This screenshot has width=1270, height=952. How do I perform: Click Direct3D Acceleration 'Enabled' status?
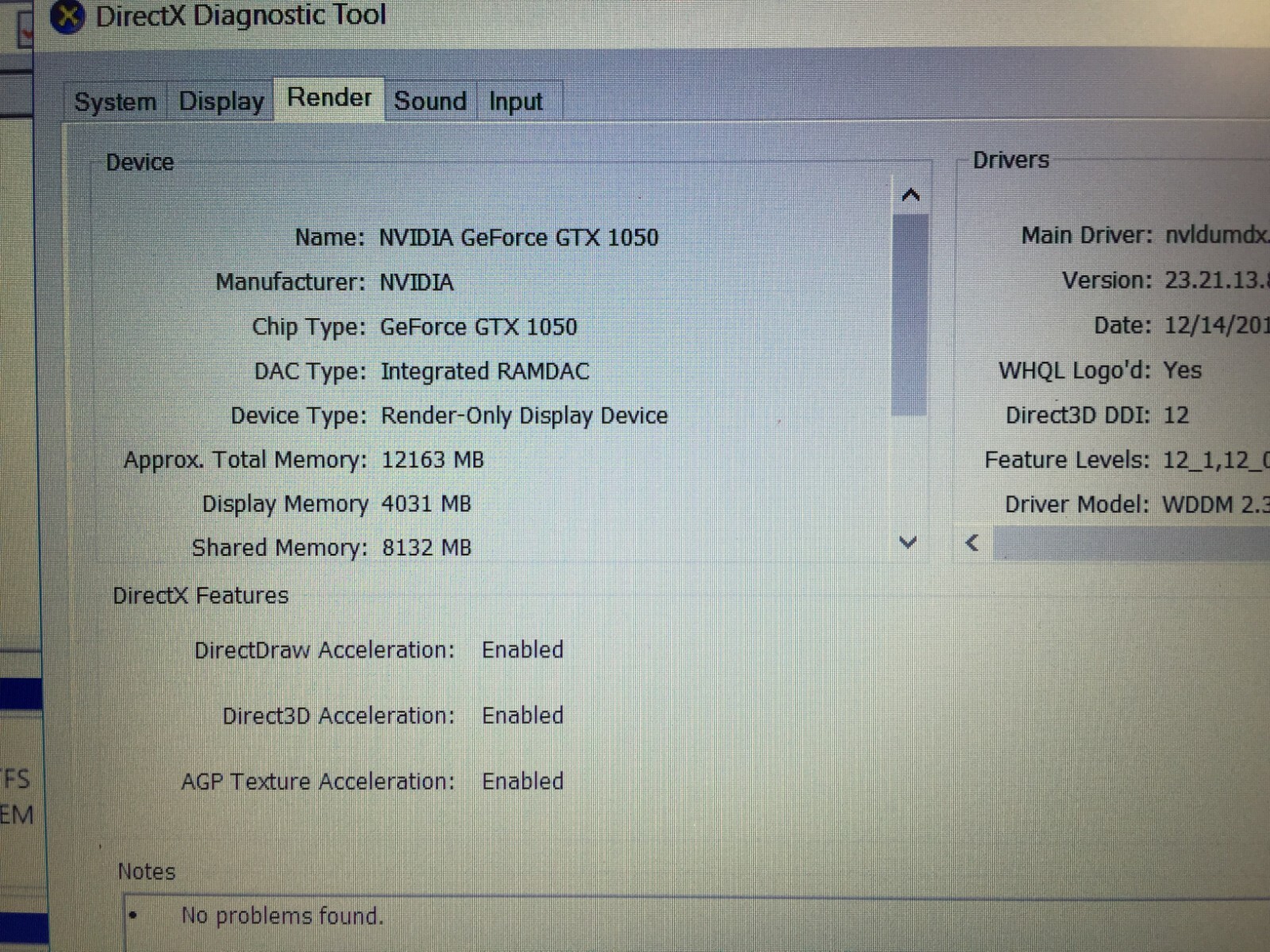(522, 716)
